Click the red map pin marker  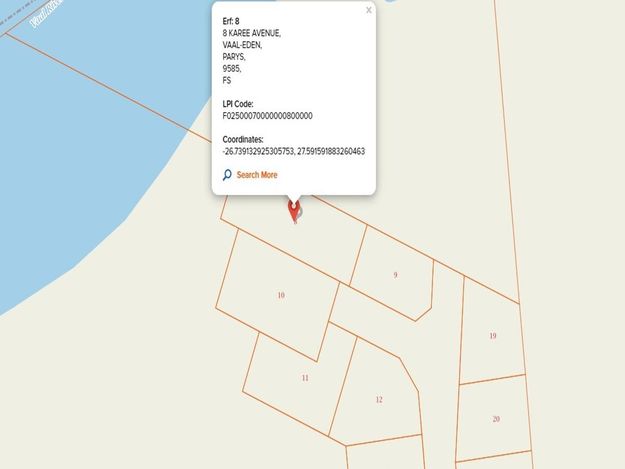tap(294, 210)
